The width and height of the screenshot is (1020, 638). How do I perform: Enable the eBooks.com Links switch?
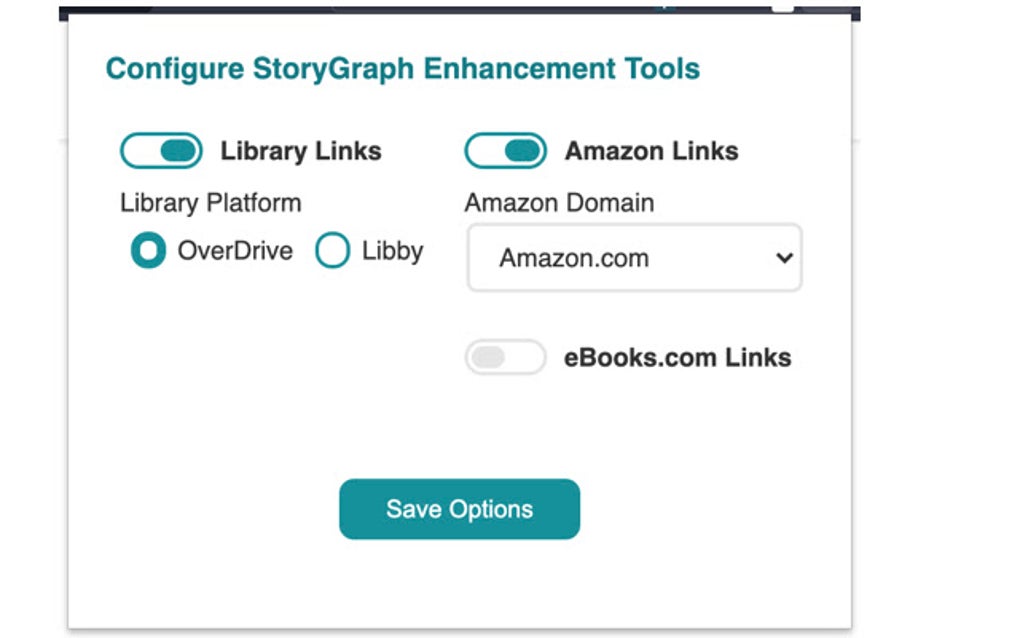coord(505,358)
